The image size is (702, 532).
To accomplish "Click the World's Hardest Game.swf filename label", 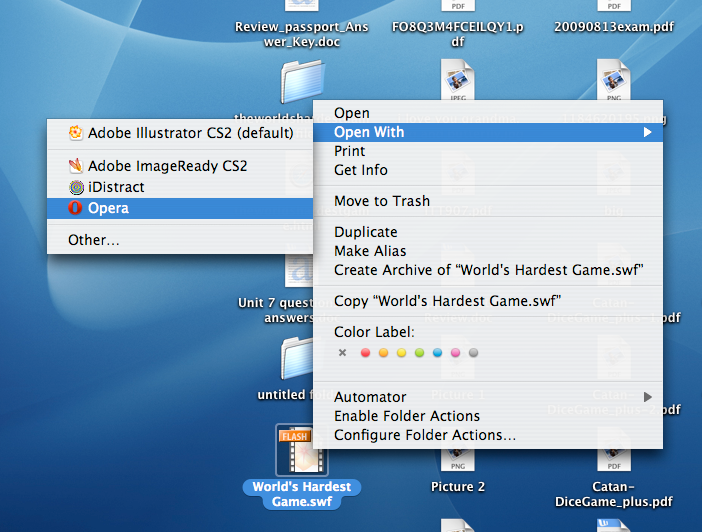I will (x=302, y=494).
